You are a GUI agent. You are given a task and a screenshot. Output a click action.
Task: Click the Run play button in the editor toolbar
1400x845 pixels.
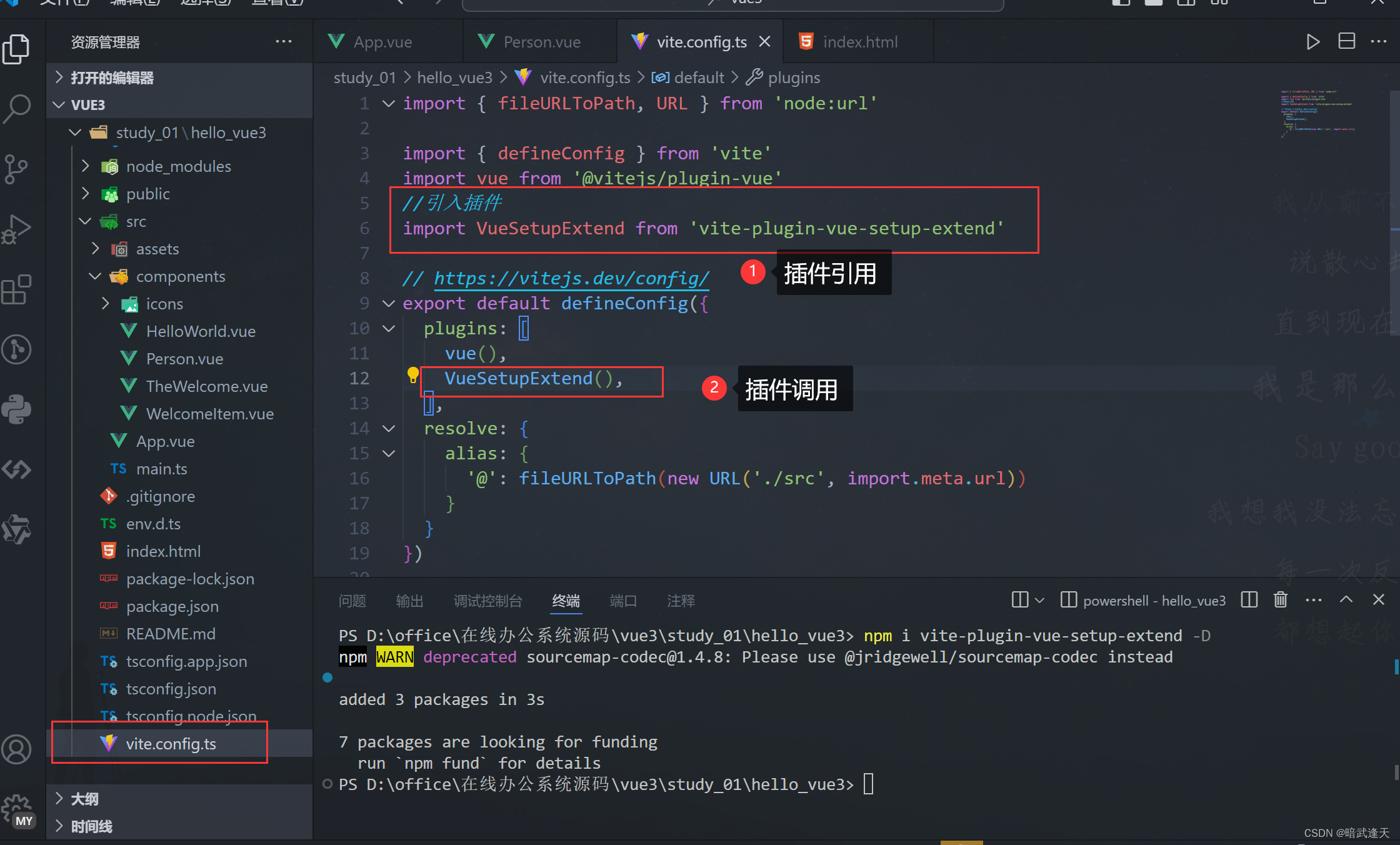1313,42
